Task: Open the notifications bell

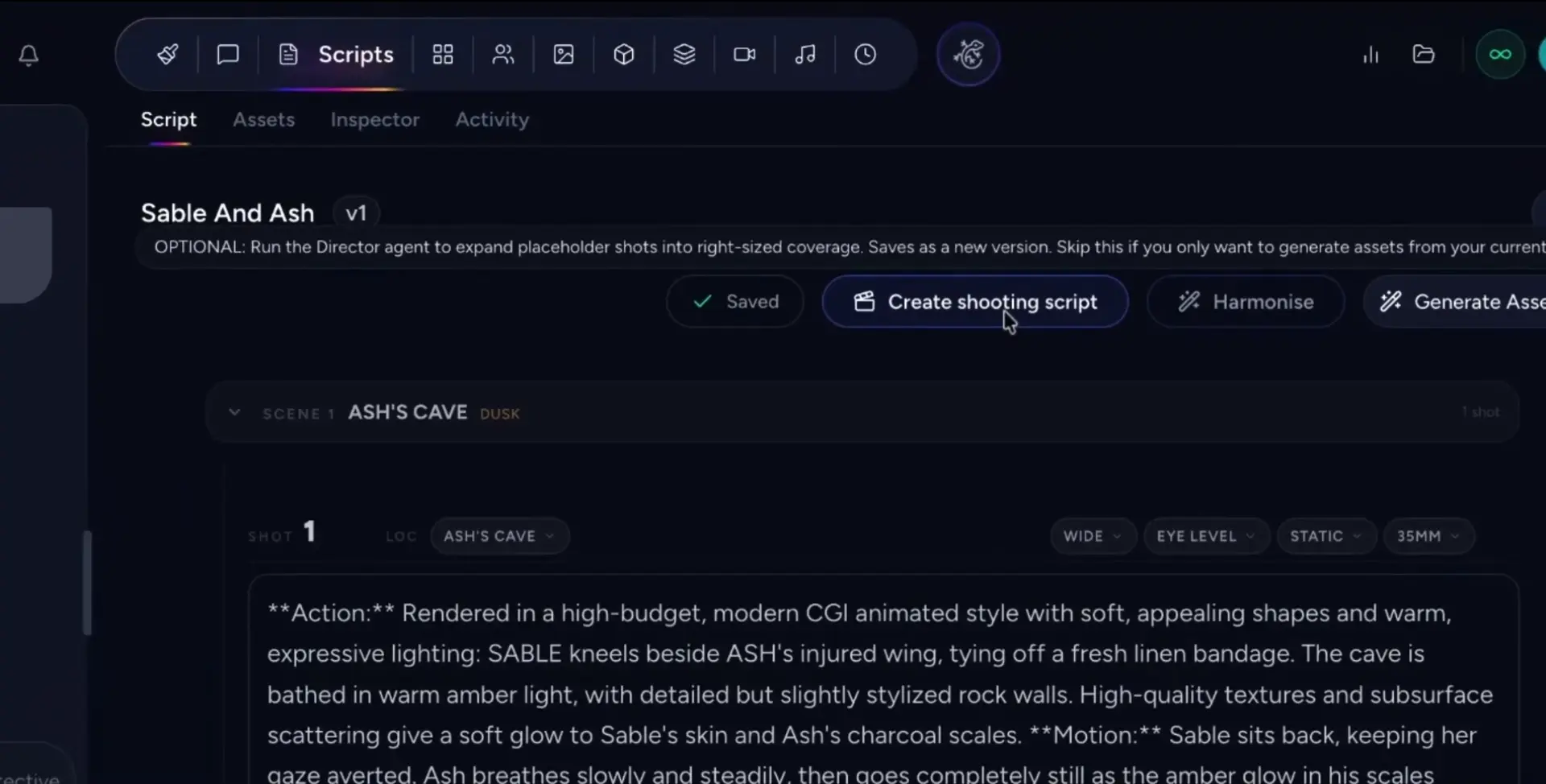Action: click(x=29, y=55)
